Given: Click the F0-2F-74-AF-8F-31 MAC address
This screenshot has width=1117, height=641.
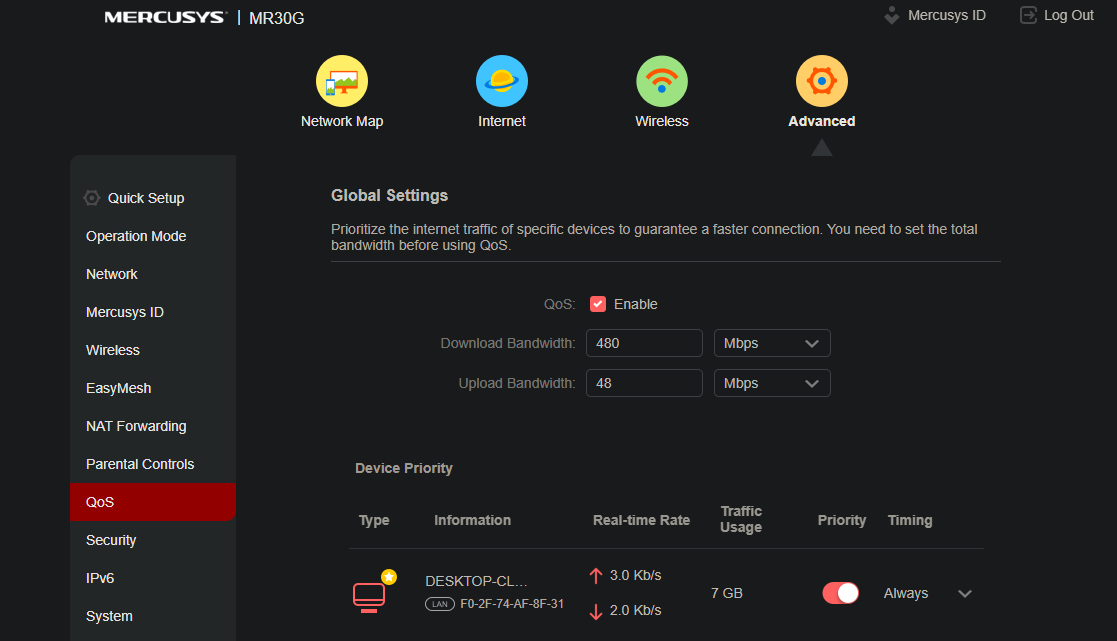Looking at the screenshot, I should 512,604.
